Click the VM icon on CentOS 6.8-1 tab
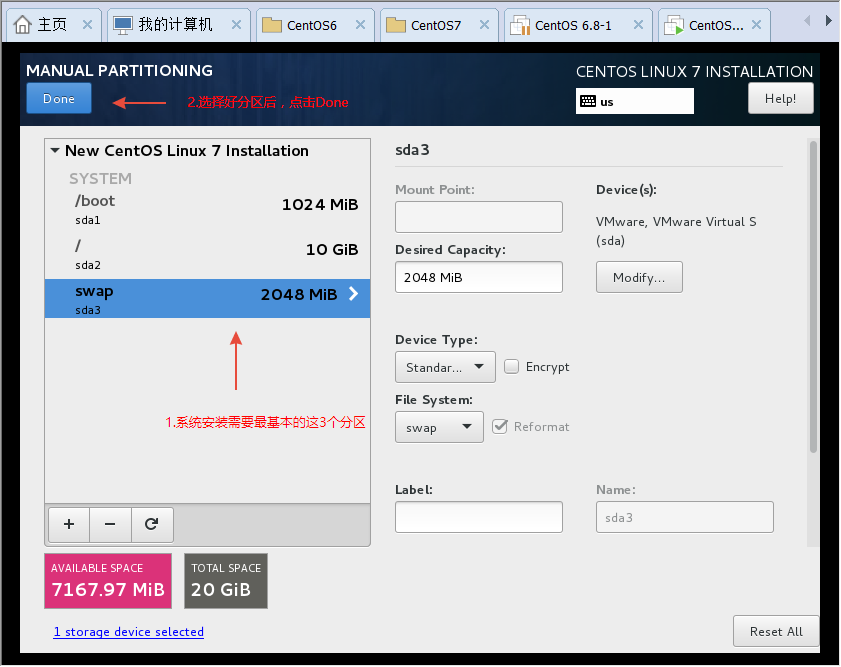This screenshot has height=667, width=841. pos(520,25)
